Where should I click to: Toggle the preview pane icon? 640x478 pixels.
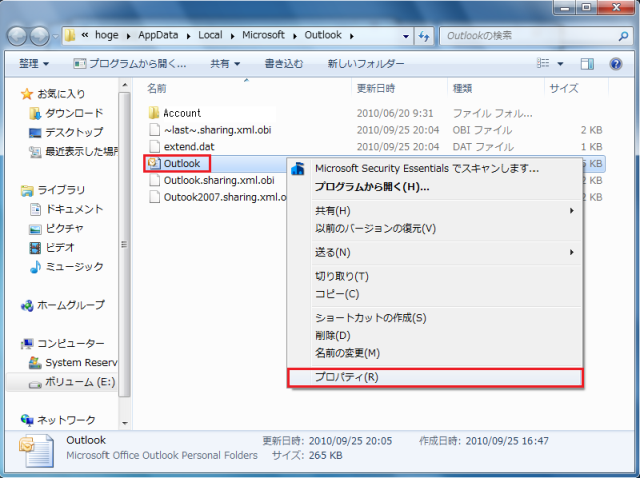587,64
